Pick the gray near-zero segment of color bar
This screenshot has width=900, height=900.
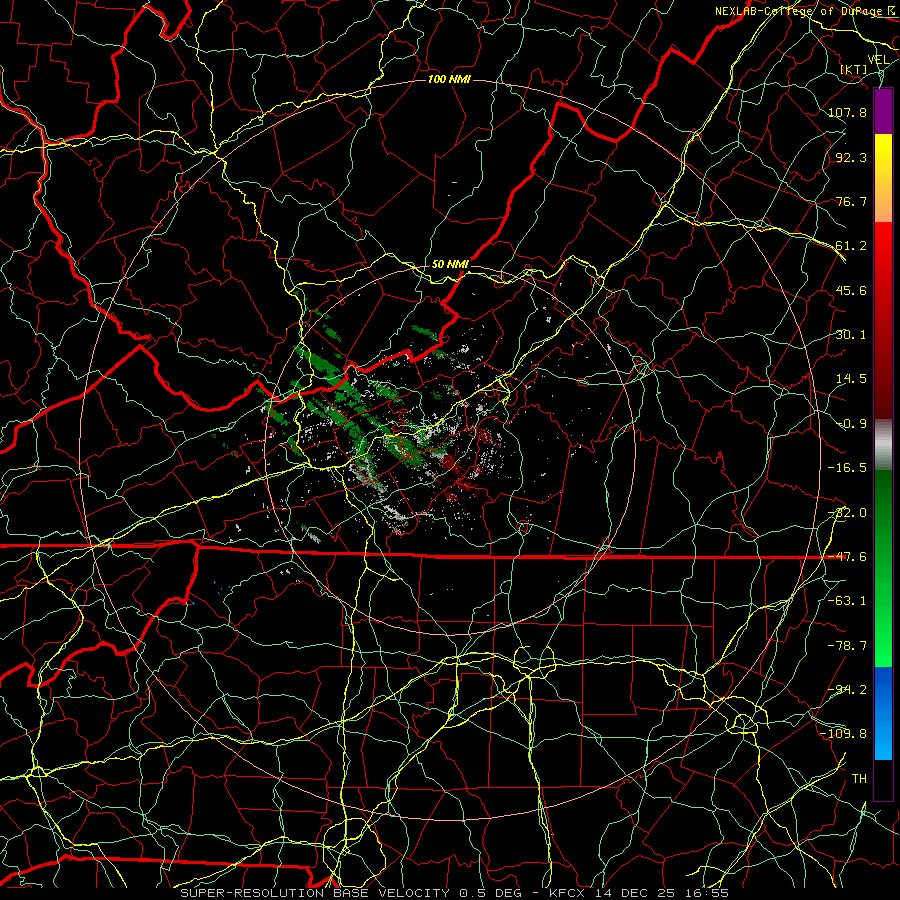pyautogui.click(x=883, y=442)
